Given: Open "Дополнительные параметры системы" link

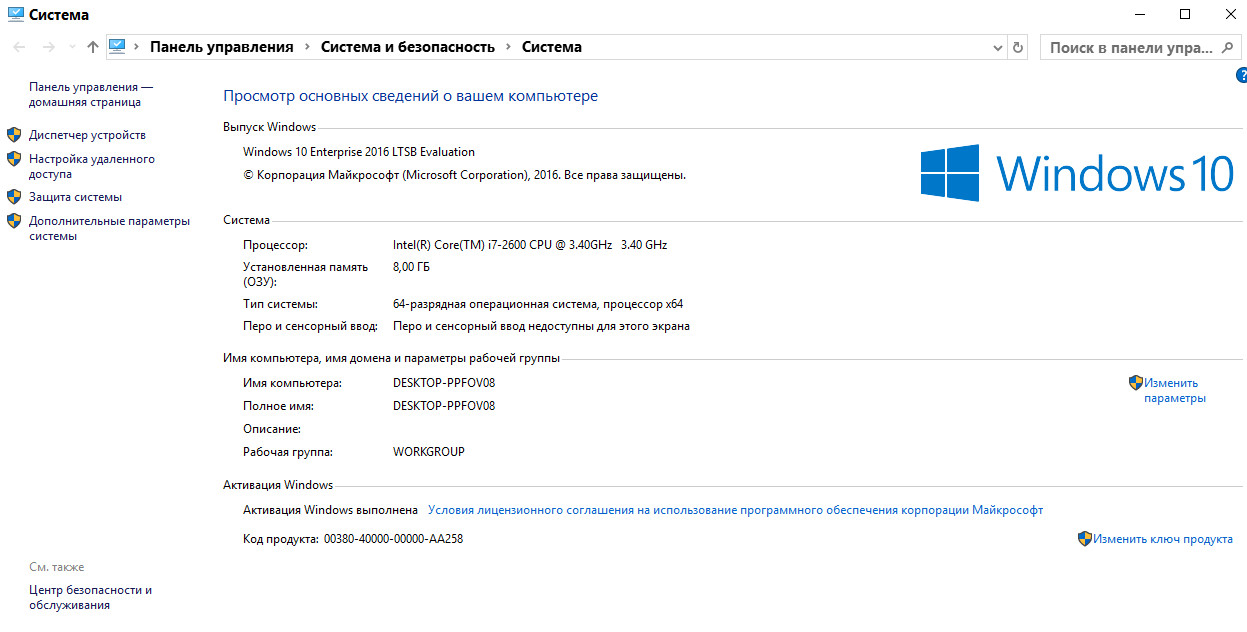Looking at the screenshot, I should 109,229.
